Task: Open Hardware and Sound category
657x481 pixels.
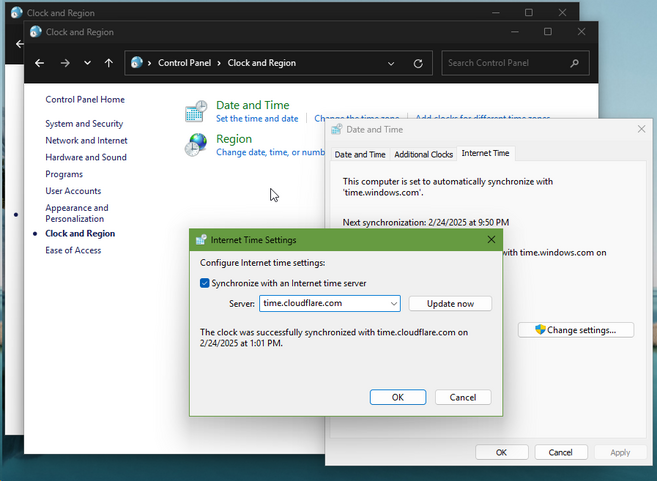Action: [86, 157]
